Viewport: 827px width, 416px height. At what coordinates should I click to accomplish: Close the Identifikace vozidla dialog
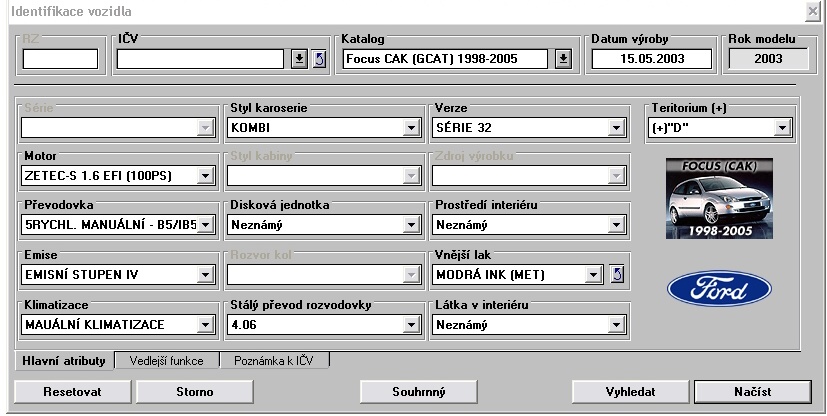(x=813, y=10)
